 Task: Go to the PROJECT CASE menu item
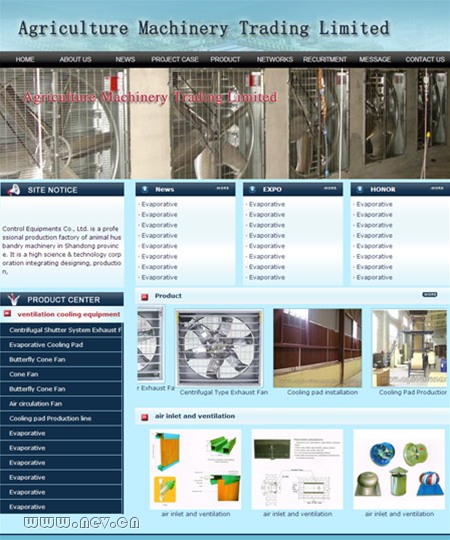[x=175, y=59]
